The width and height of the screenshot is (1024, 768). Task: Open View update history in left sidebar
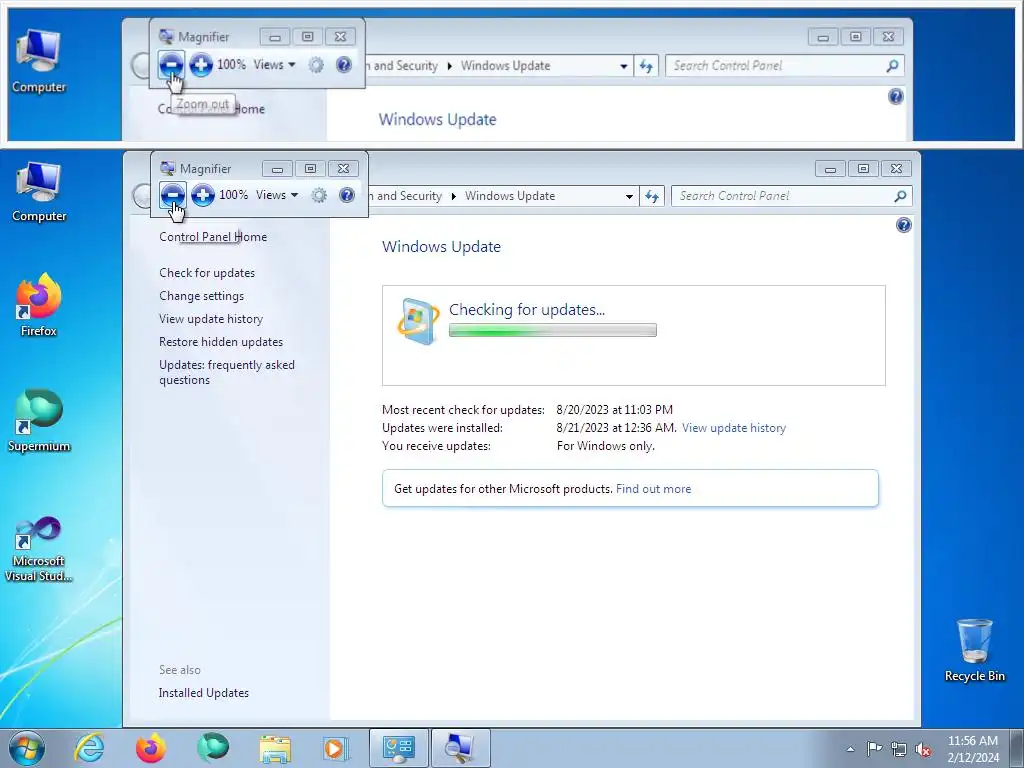tap(211, 319)
